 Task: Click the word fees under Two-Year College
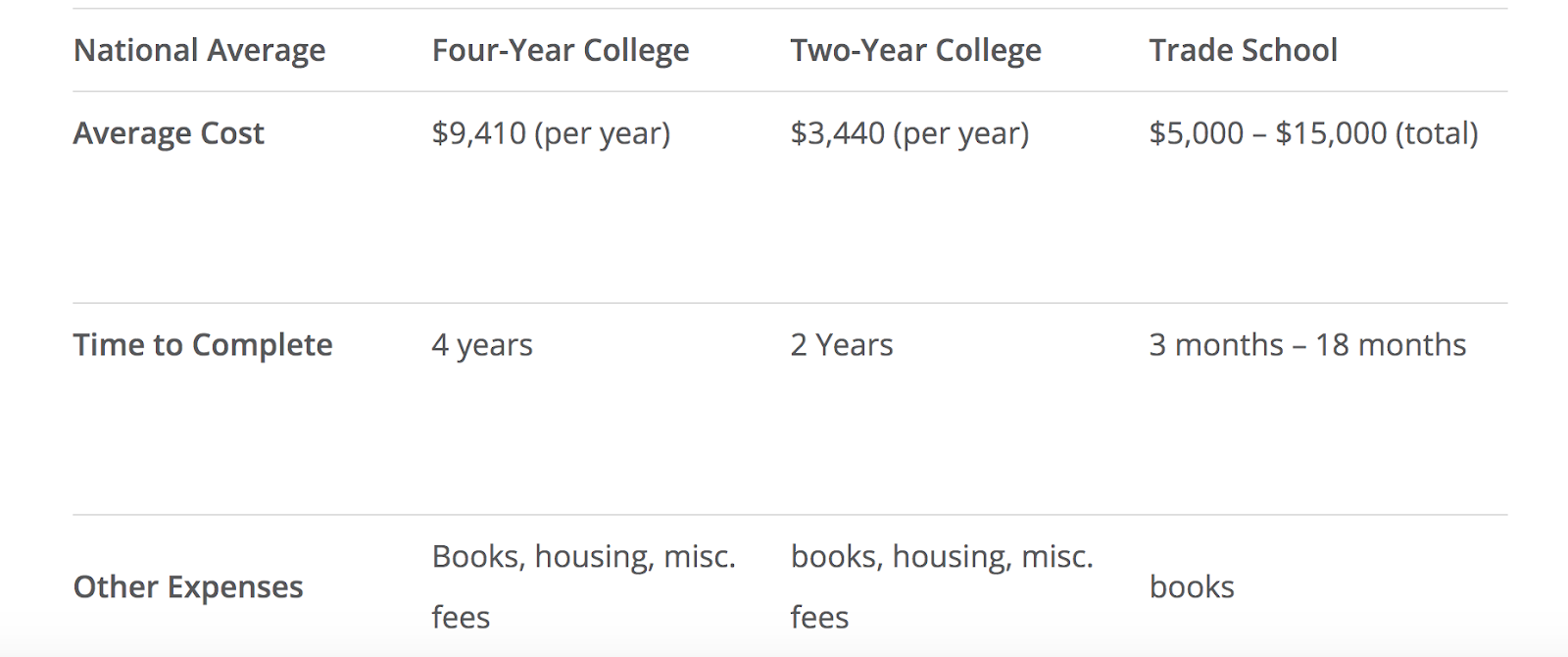coord(819,617)
